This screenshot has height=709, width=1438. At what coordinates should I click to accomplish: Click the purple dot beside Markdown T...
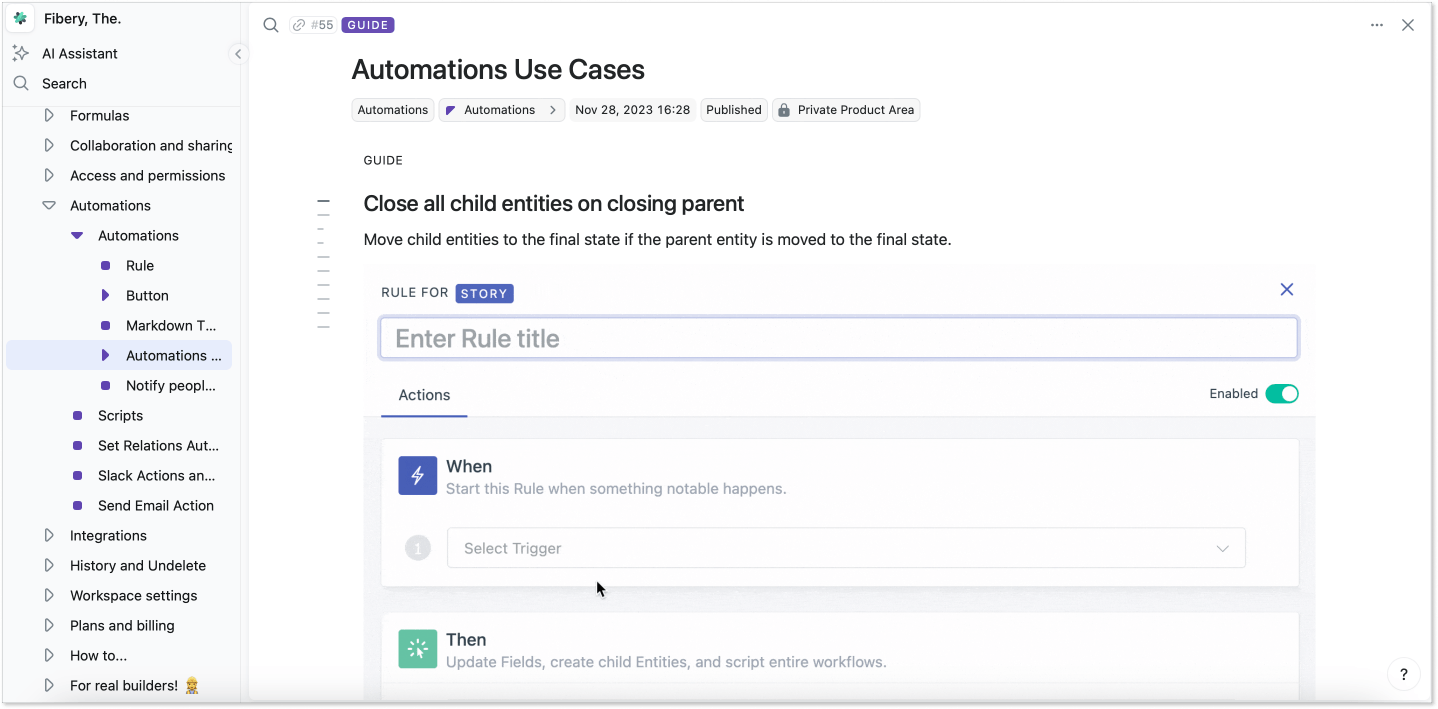106,326
